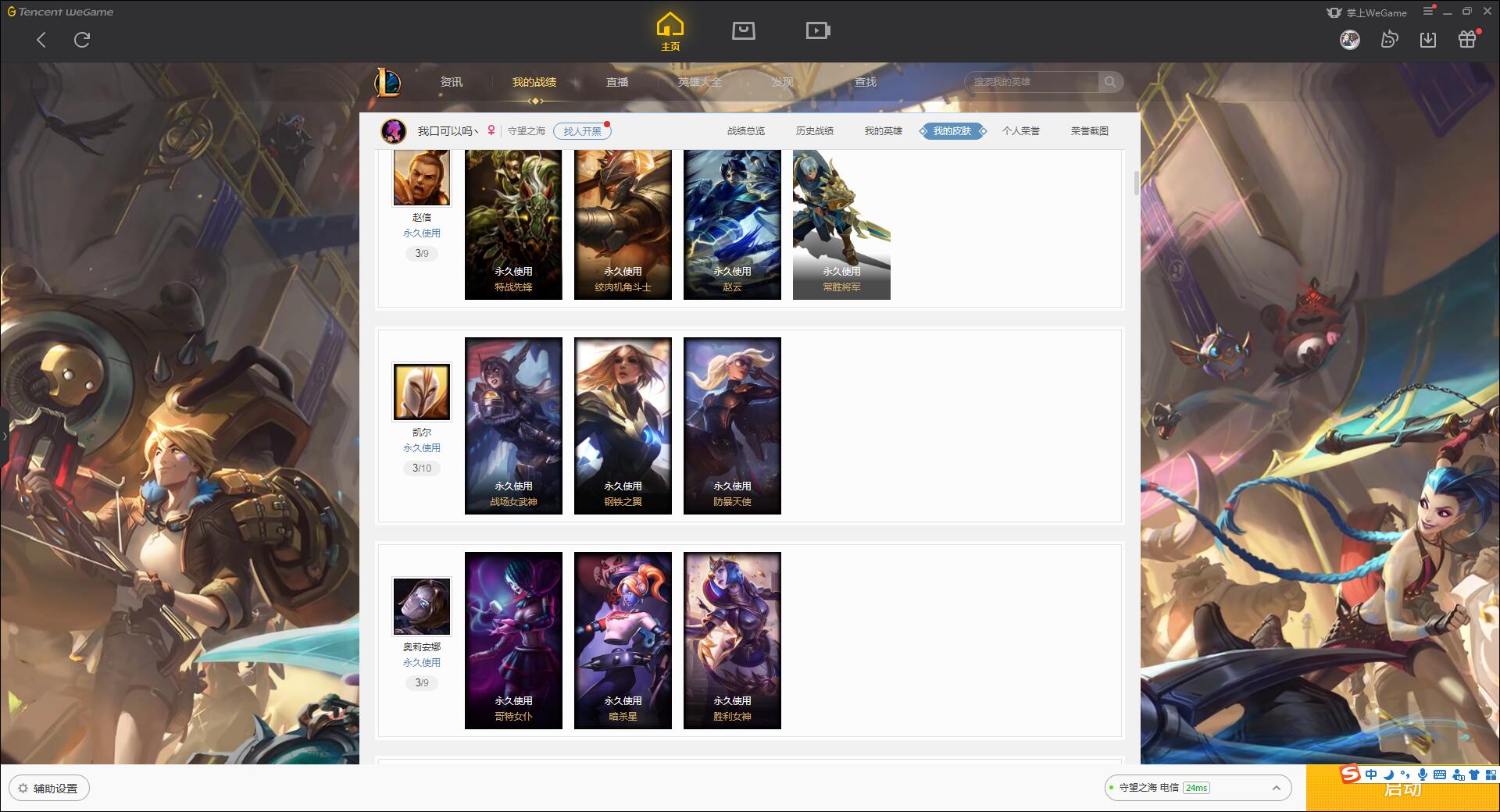Open the download manager icon

click(x=1428, y=40)
